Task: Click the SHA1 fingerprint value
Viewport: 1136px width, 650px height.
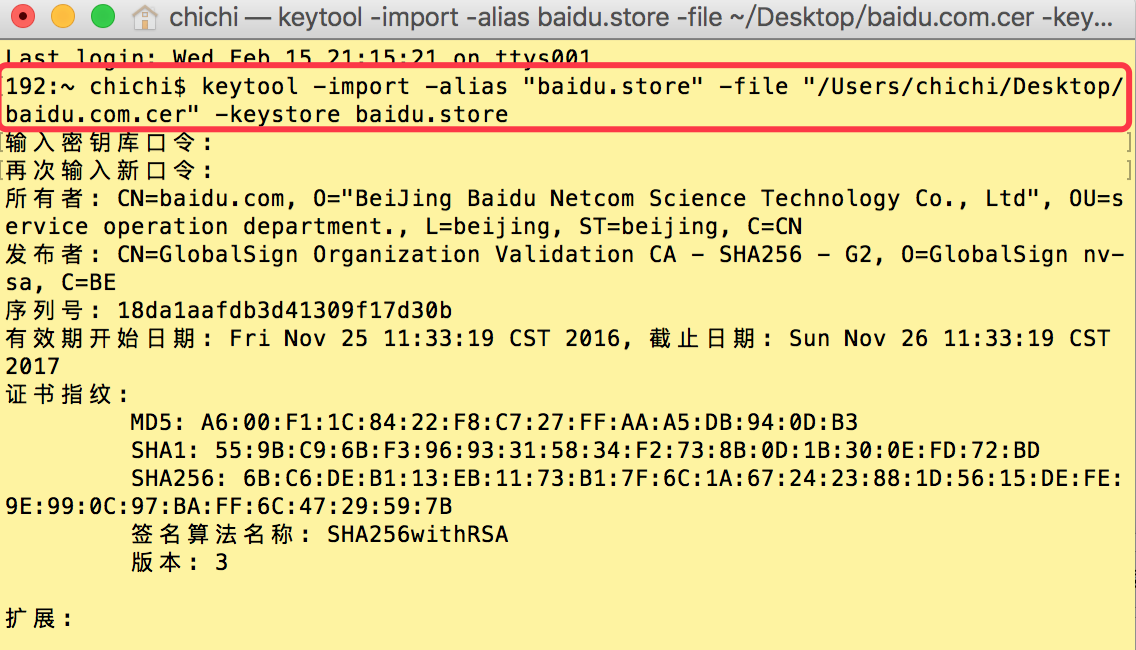Action: [627, 451]
